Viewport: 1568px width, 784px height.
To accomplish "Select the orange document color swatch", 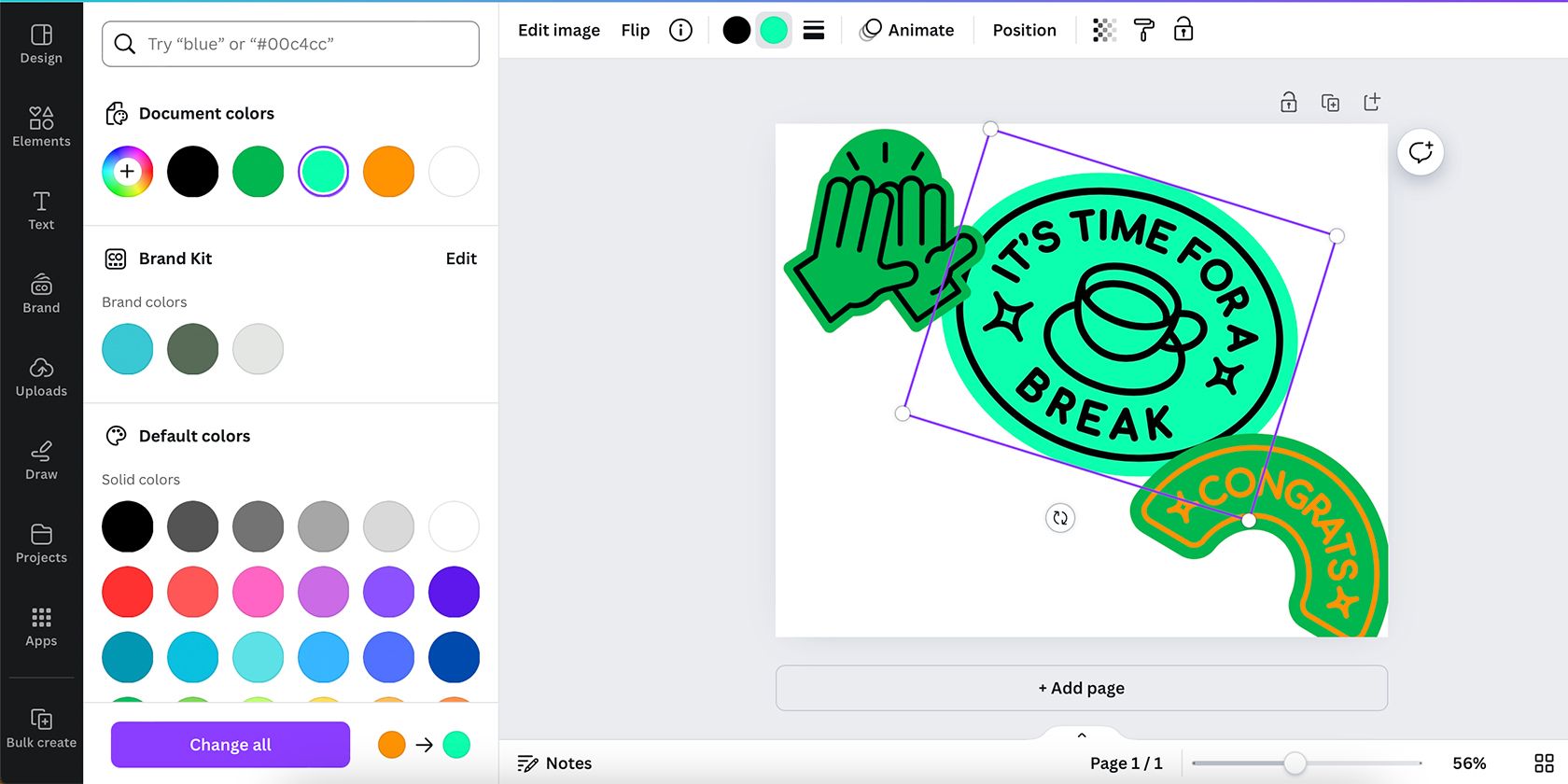I will 388,172.
